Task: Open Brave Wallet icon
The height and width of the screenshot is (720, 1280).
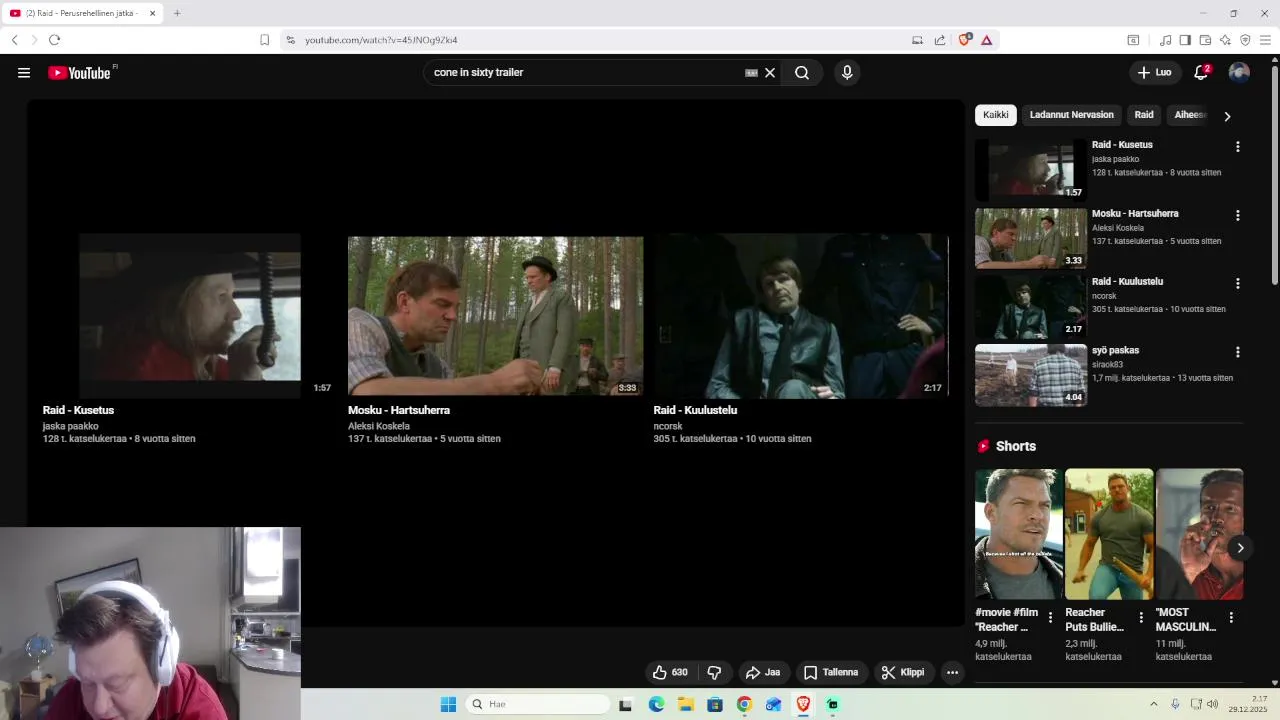Action: [1205, 40]
